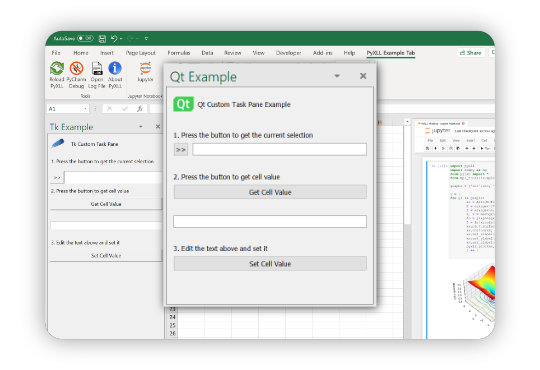The image size is (540, 370).
Task: Click the Save icon in quick access toolbar
Action: pyautogui.click(x=102, y=39)
